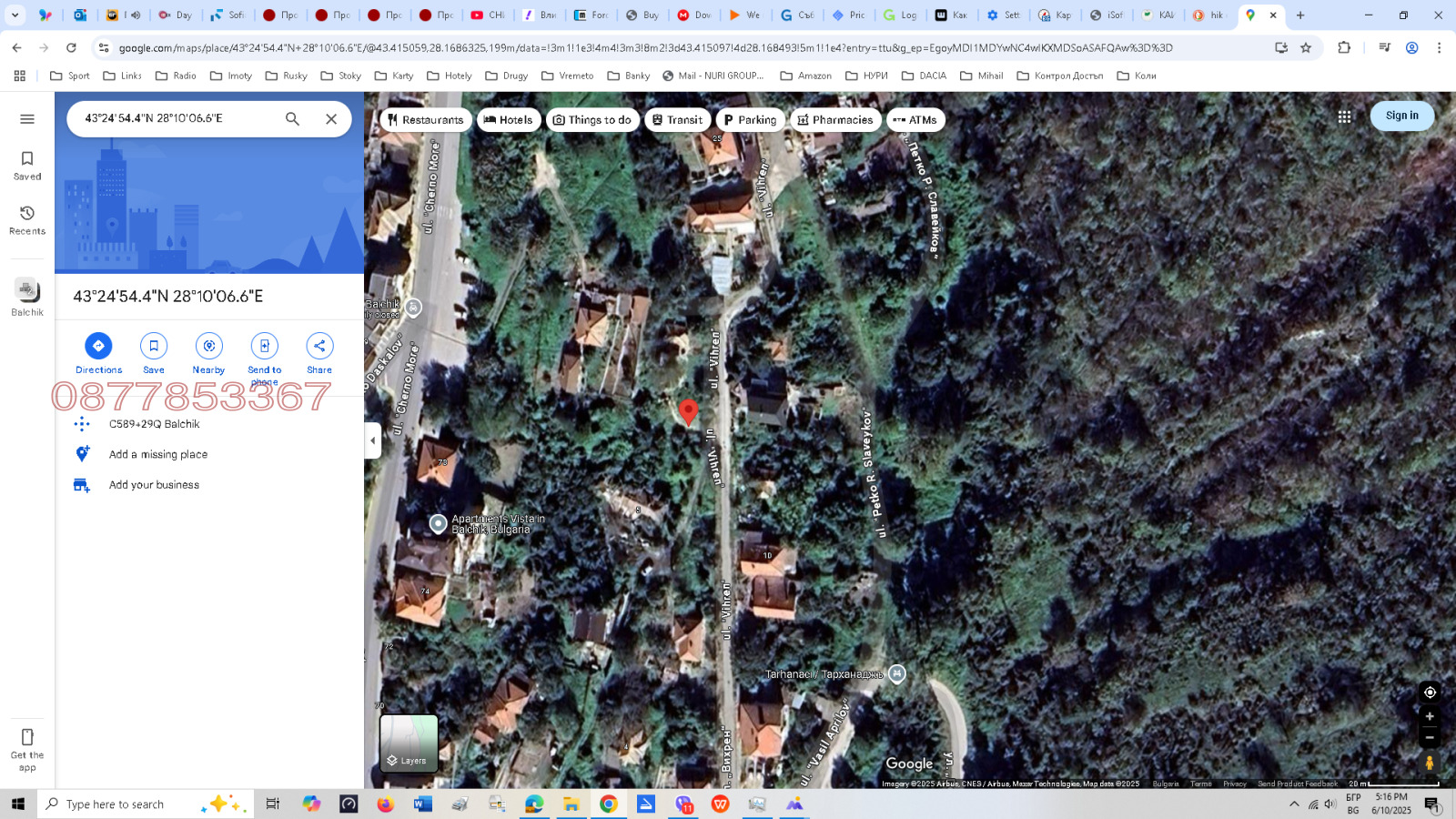Image resolution: width=1456 pixels, height=819 pixels.
Task: Click the Directions icon button
Action: tap(98, 346)
